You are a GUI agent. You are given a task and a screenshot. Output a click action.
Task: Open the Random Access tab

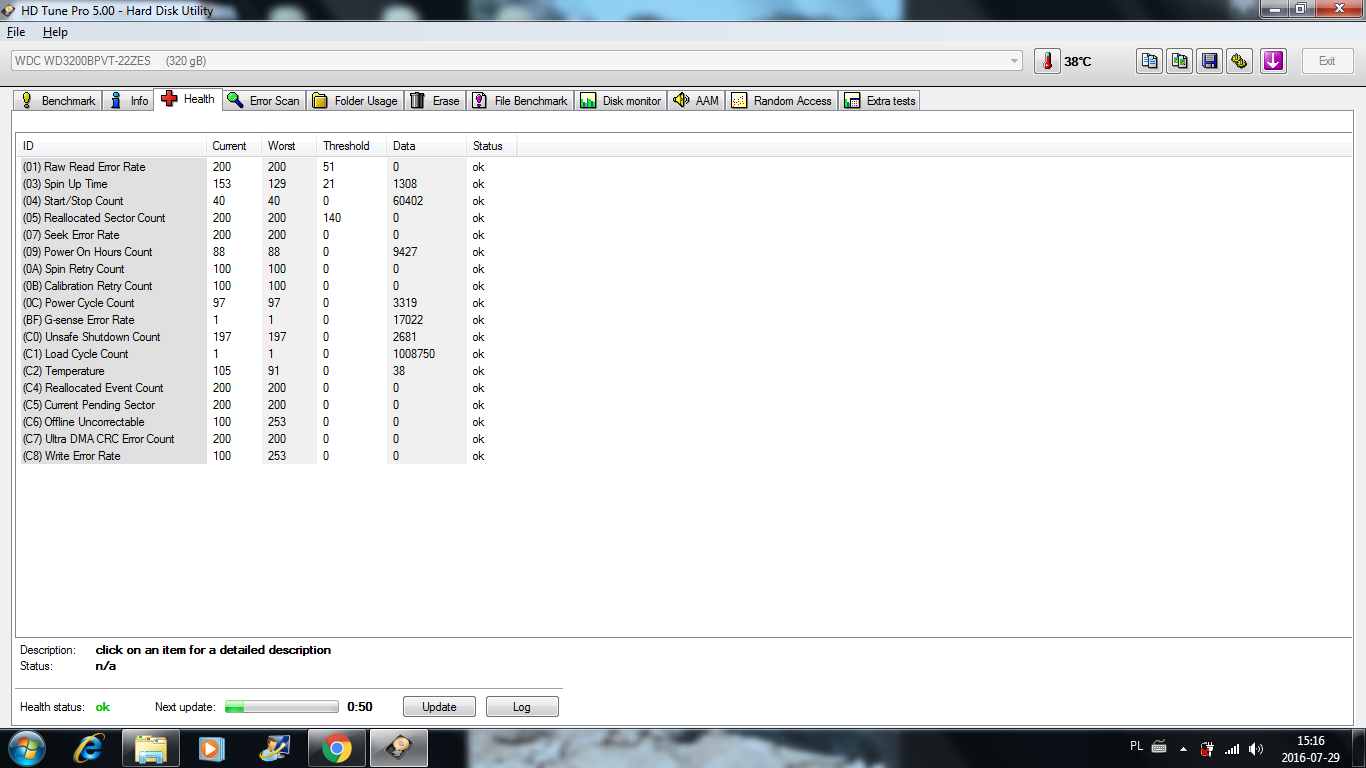(x=782, y=101)
